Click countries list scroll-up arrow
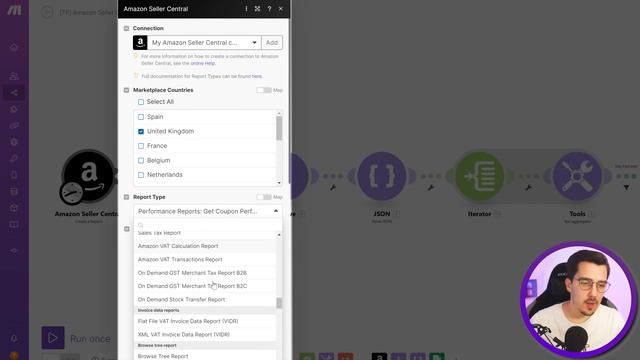 tap(279, 113)
